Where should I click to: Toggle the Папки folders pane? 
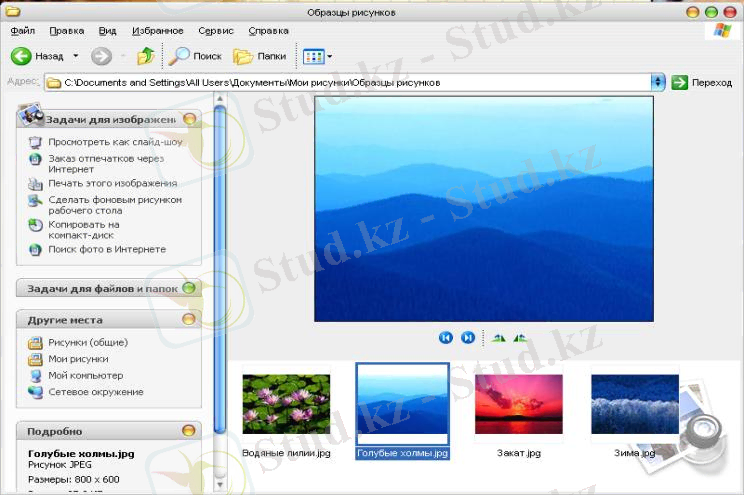pyautogui.click(x=259, y=56)
